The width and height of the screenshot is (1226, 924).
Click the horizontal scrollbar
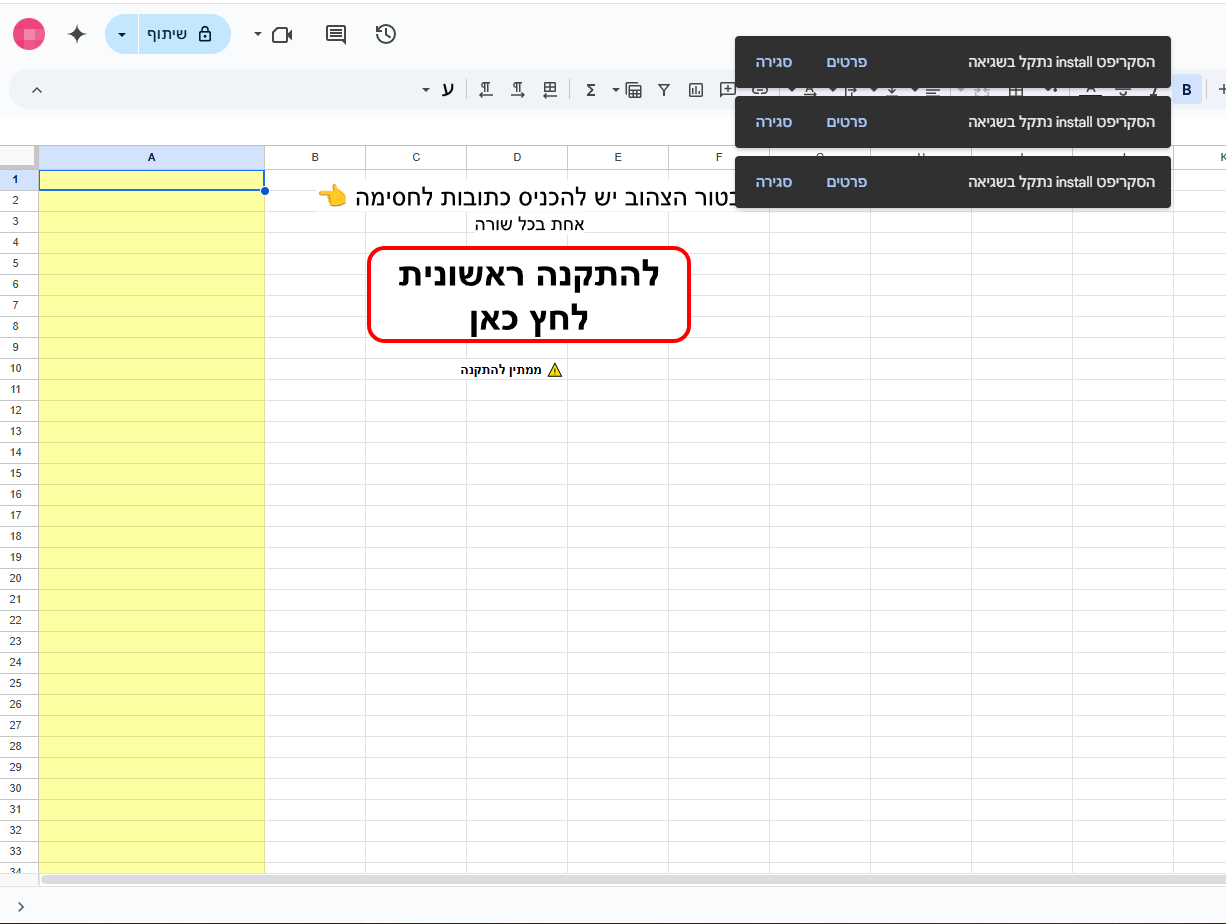(632, 880)
